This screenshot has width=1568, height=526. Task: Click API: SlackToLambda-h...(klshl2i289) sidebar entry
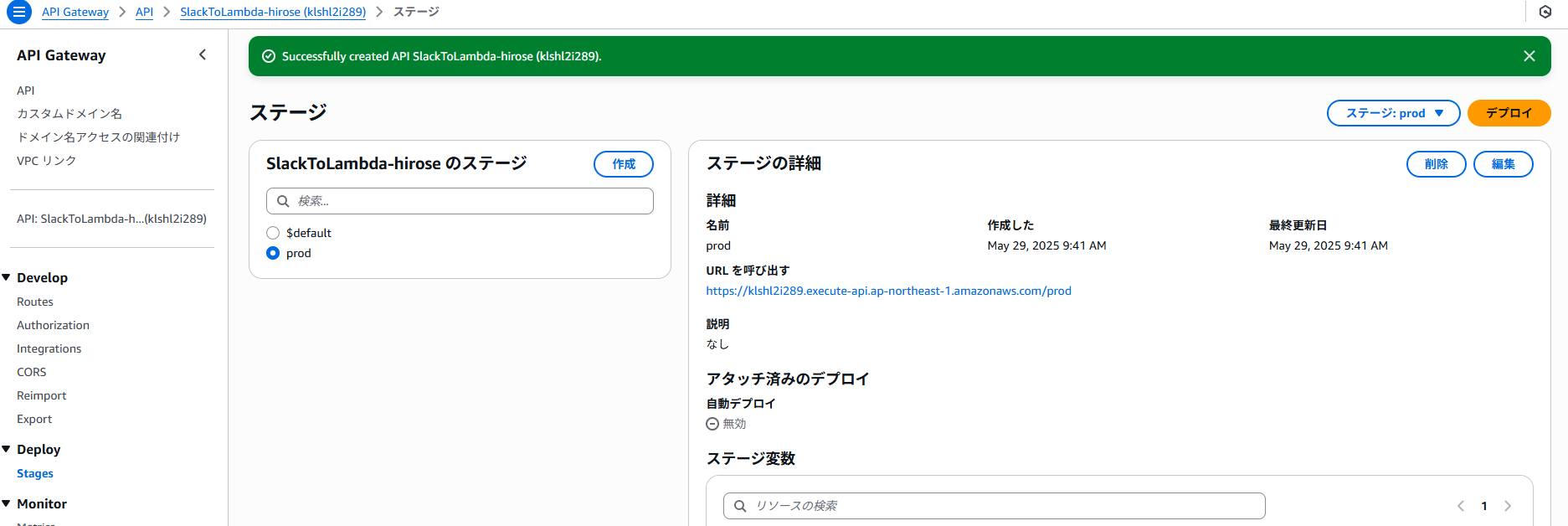coord(111,219)
